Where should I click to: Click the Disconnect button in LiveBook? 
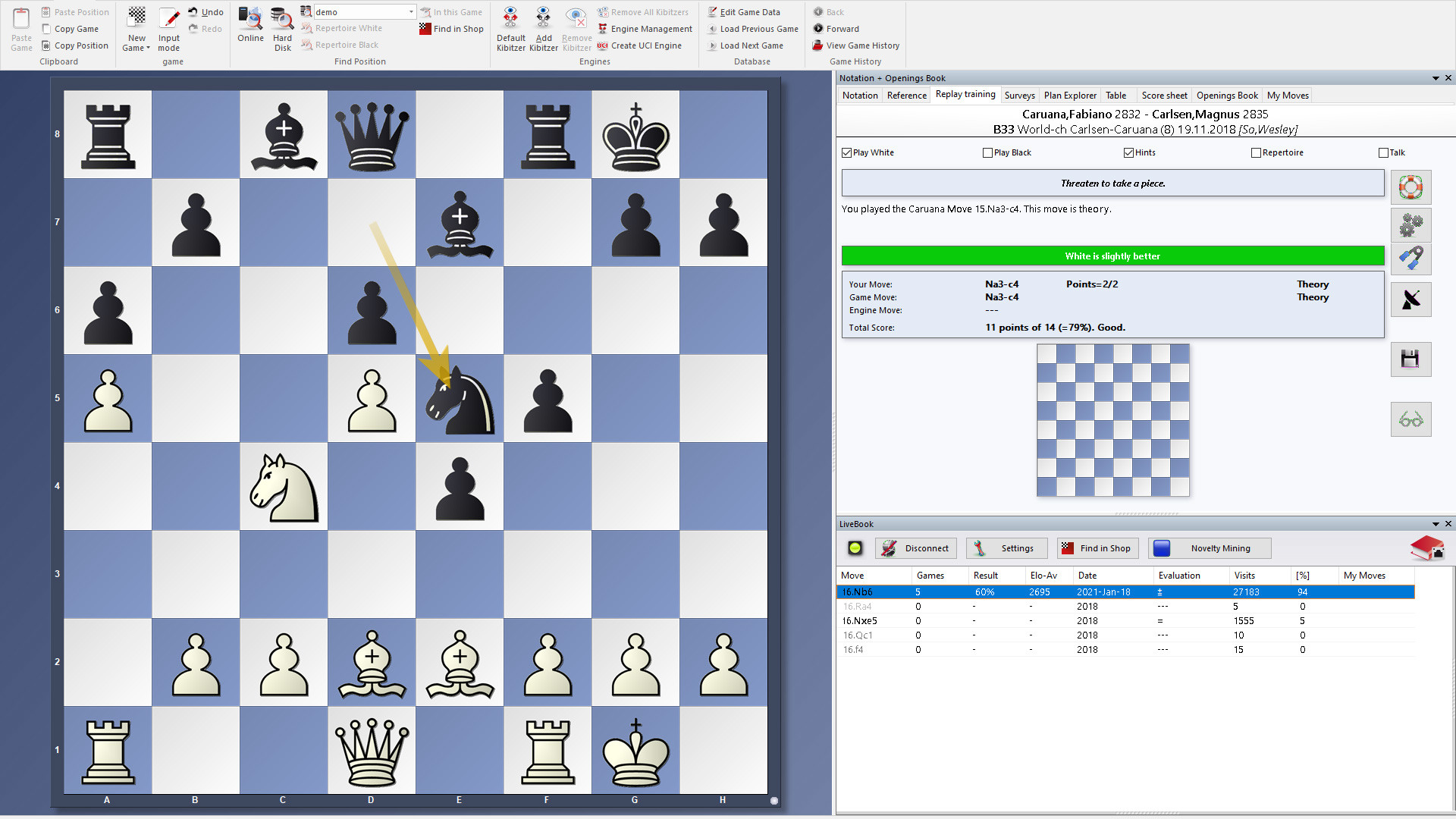912,548
